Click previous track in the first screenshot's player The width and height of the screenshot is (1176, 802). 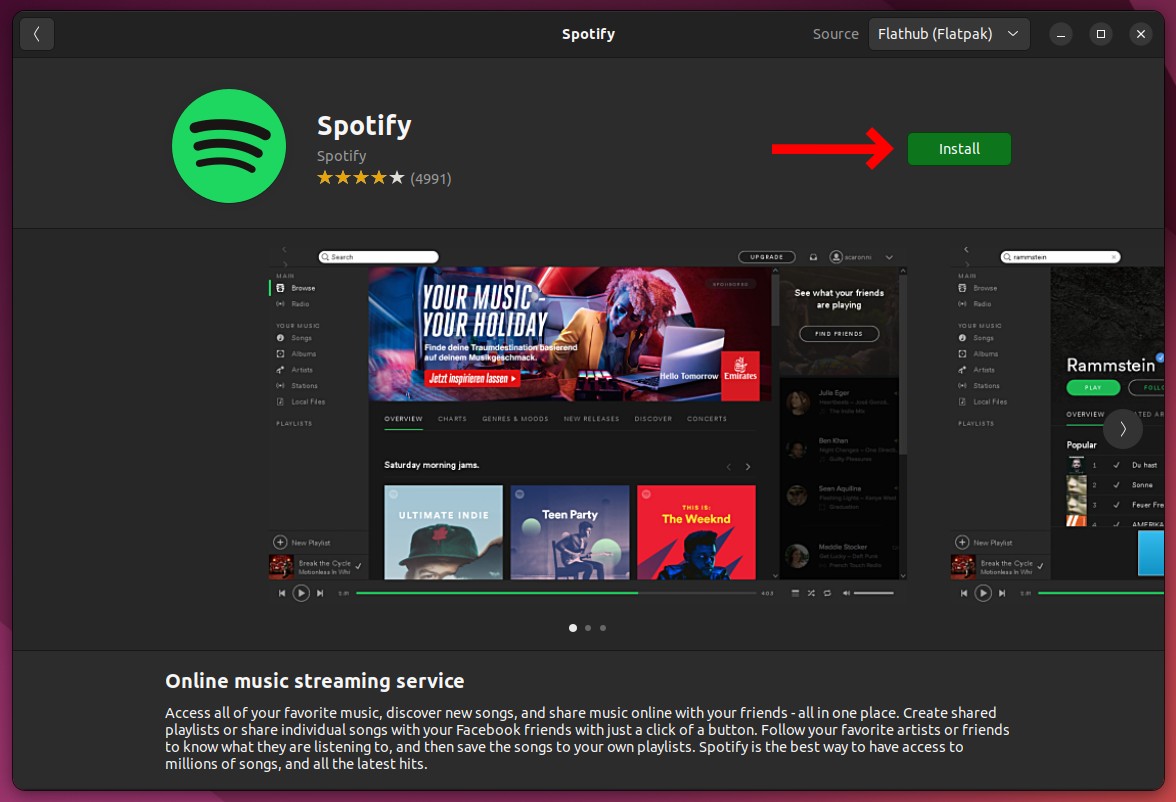[x=282, y=593]
